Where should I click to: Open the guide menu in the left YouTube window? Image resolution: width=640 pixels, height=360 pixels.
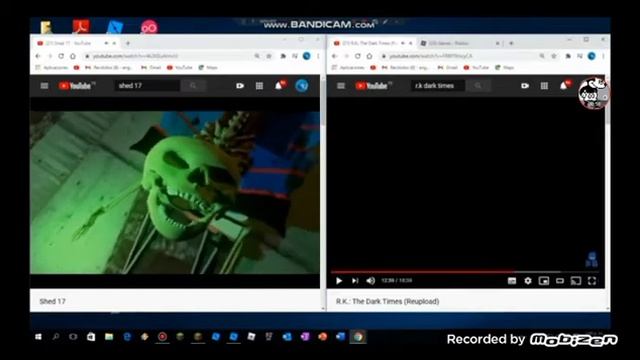(x=44, y=86)
